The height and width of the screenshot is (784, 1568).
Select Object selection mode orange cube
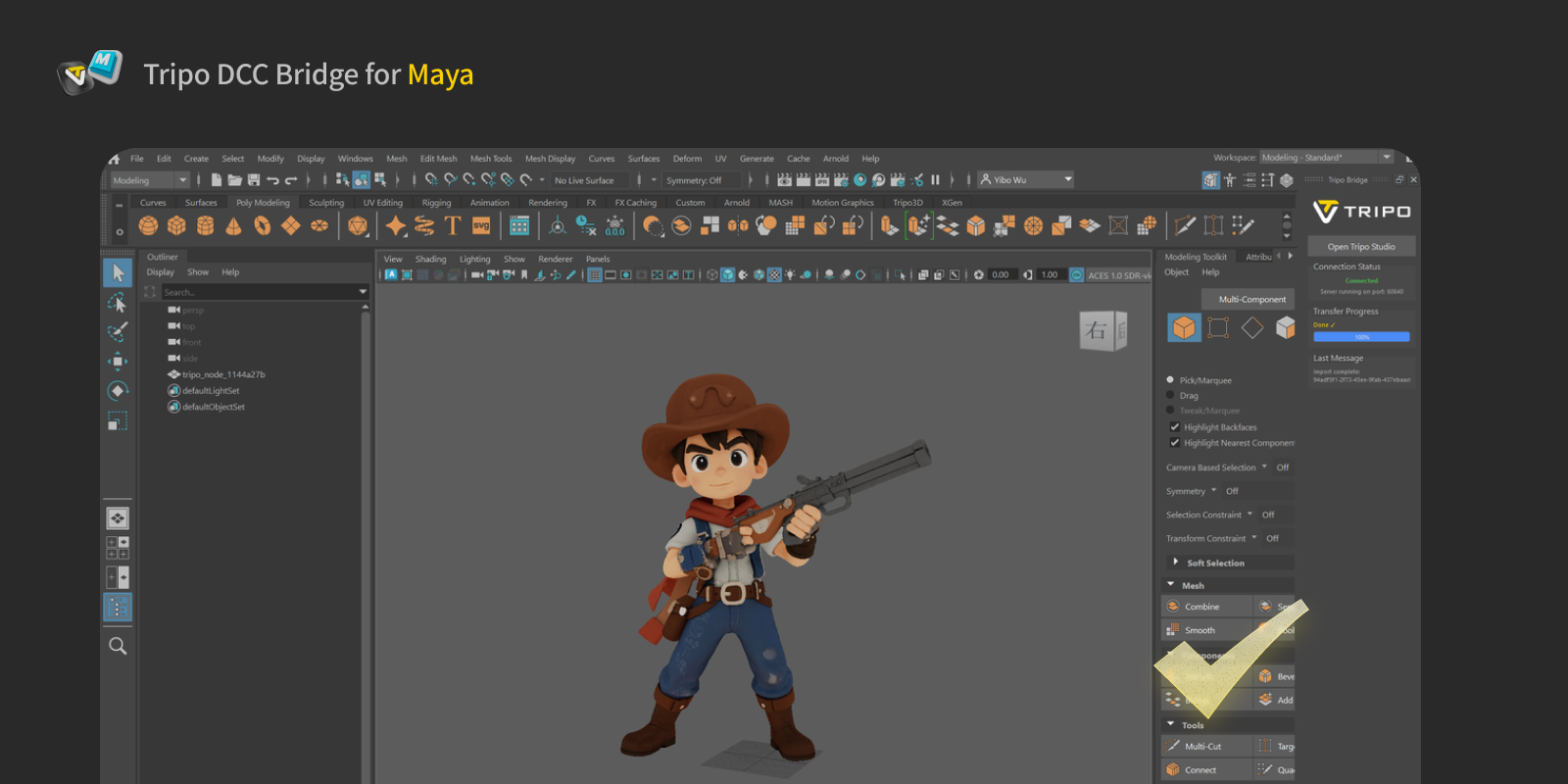(1184, 327)
